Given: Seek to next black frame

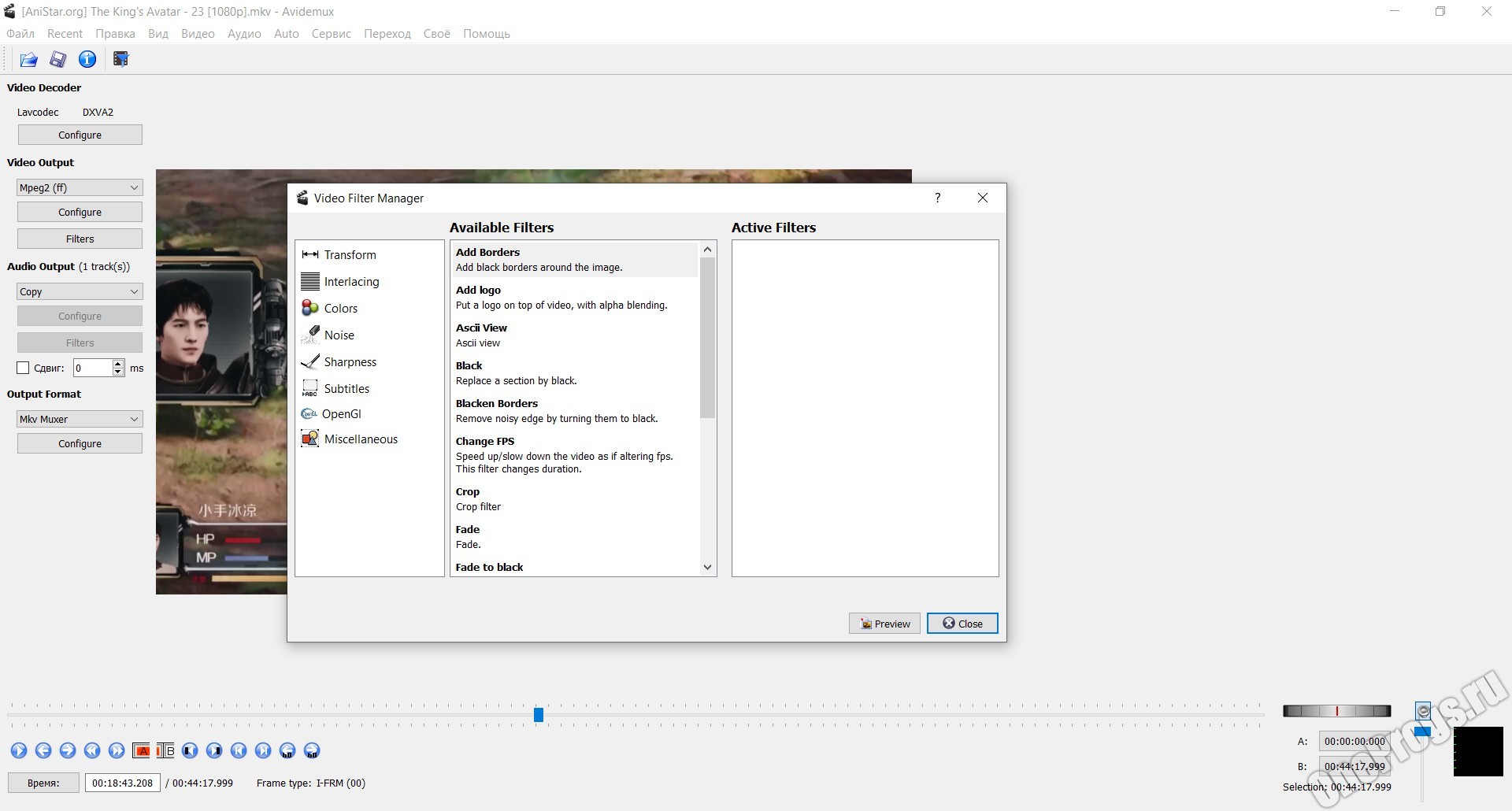Looking at the screenshot, I should pyautogui.click(x=214, y=750).
